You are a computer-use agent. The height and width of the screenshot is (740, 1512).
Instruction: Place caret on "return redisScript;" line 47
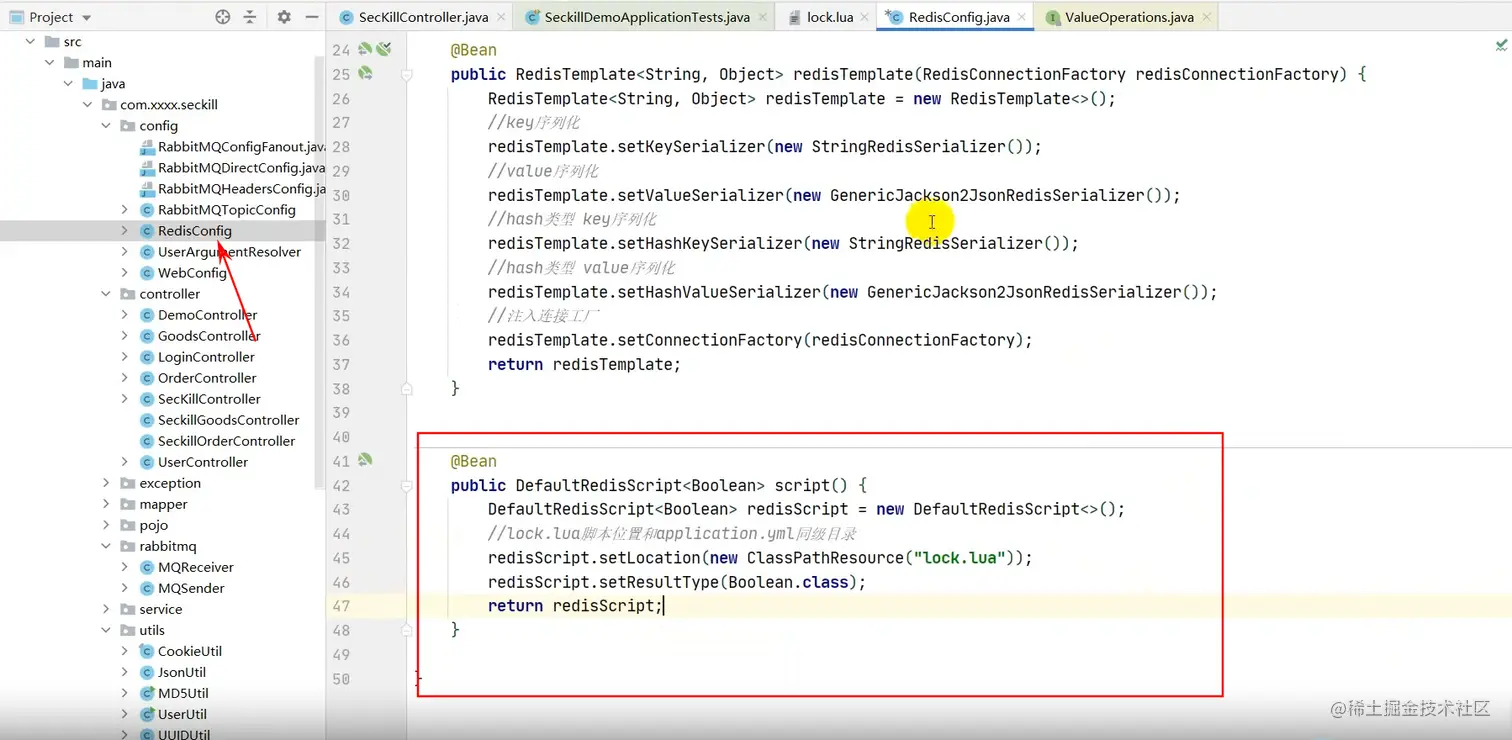point(575,606)
